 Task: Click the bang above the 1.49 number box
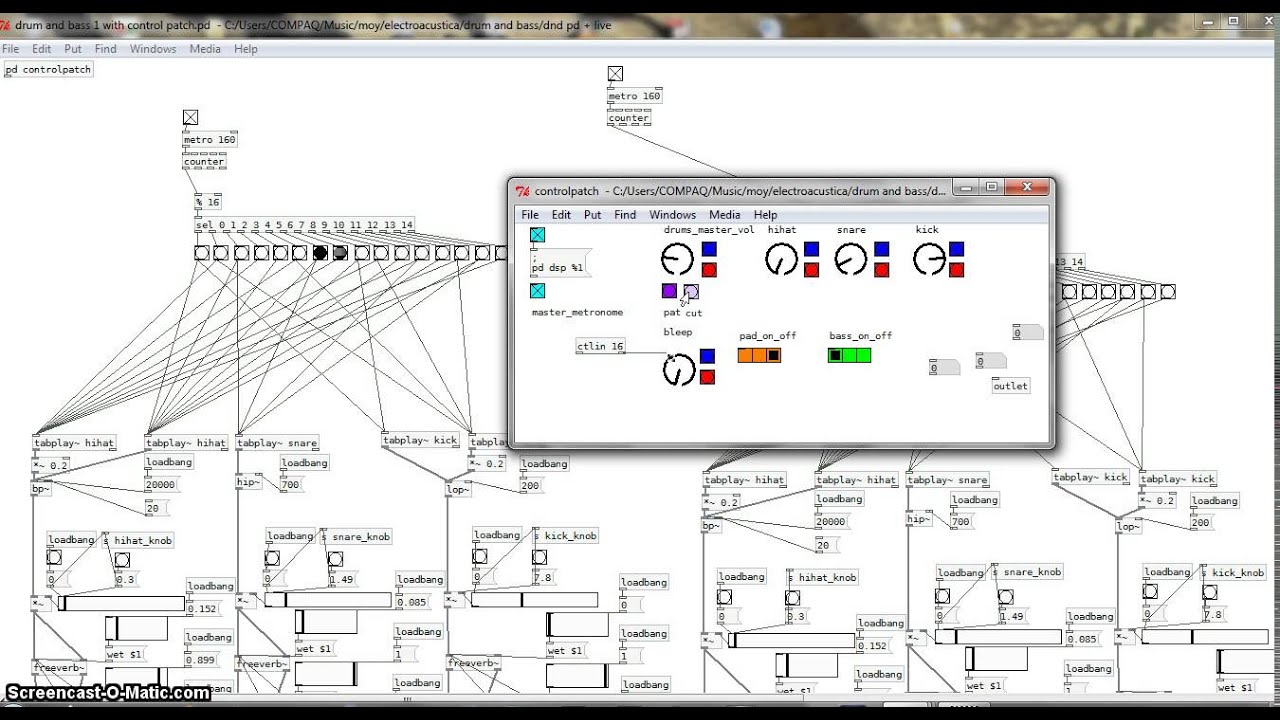click(335, 558)
